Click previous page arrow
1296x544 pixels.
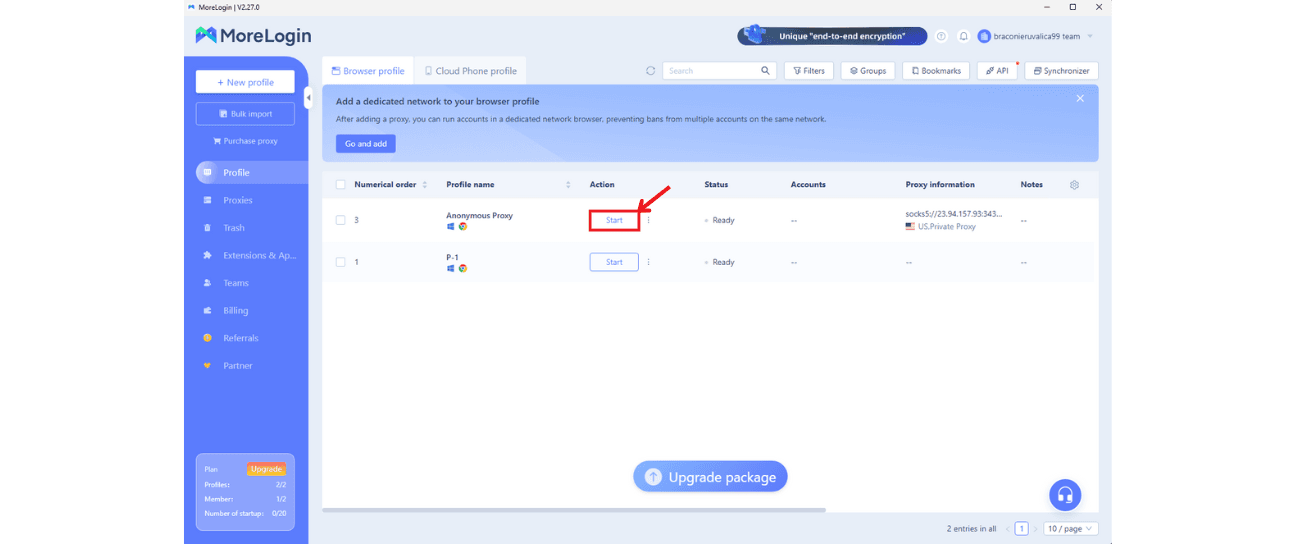pyautogui.click(x=1007, y=529)
